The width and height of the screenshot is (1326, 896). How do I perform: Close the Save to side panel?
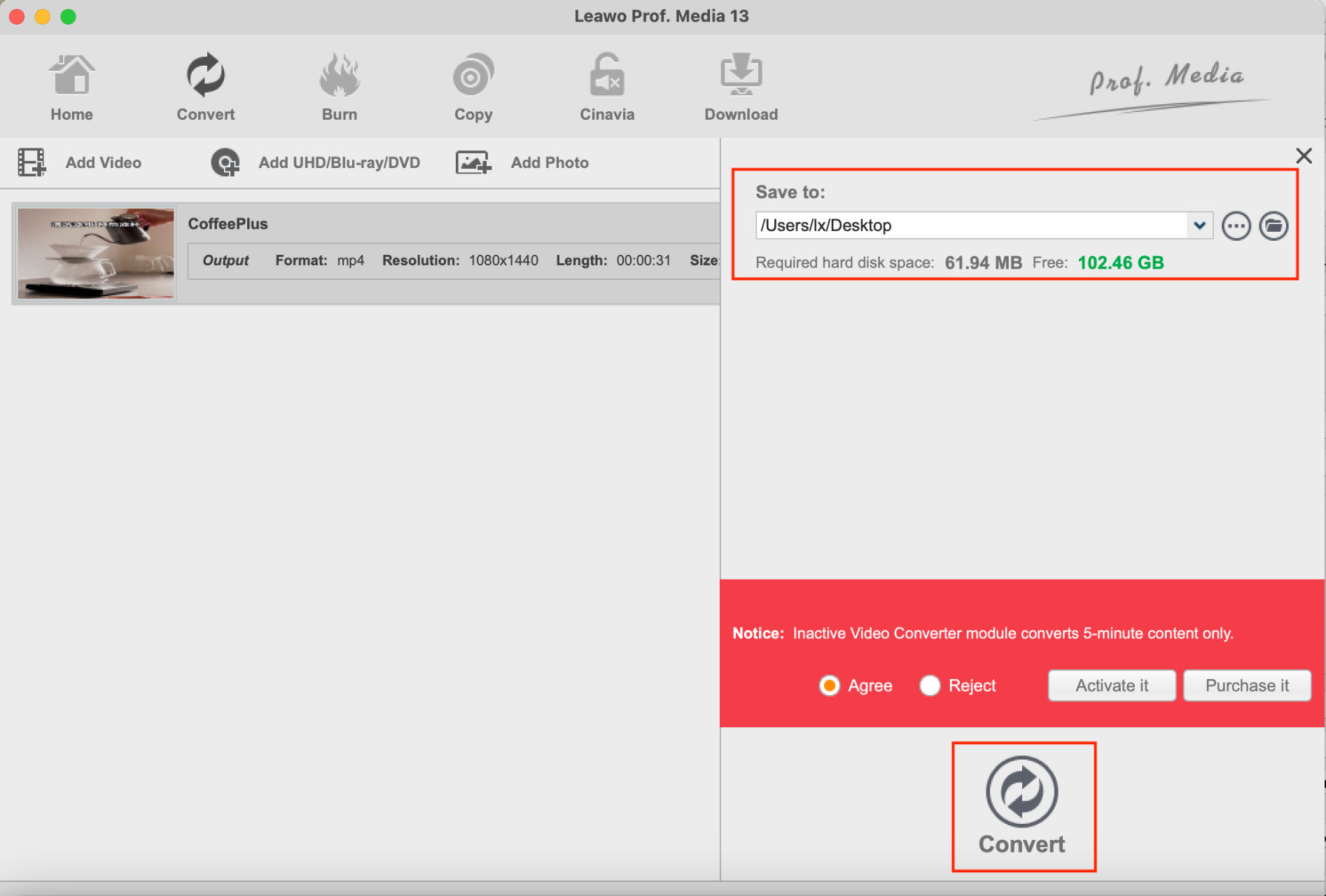pyautogui.click(x=1304, y=155)
